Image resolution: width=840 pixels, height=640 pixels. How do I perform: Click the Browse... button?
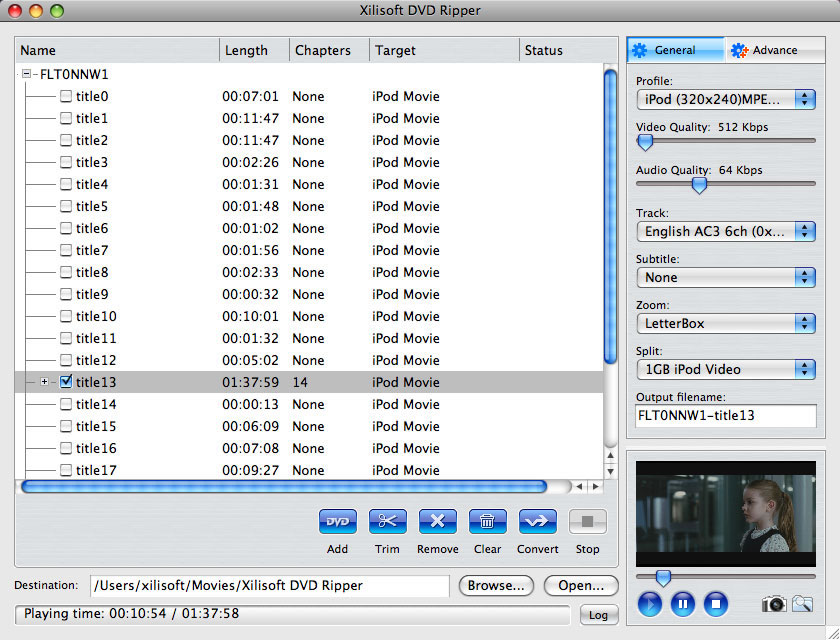[x=496, y=585]
